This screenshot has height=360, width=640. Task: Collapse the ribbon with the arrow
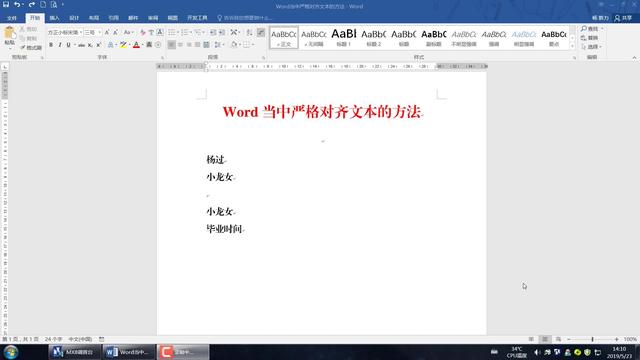tap(634, 58)
